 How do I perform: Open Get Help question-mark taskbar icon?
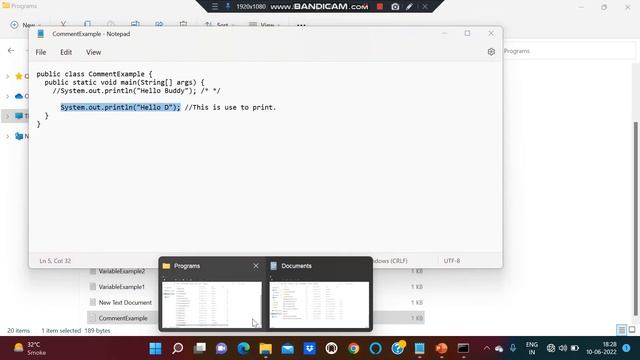coord(398,348)
